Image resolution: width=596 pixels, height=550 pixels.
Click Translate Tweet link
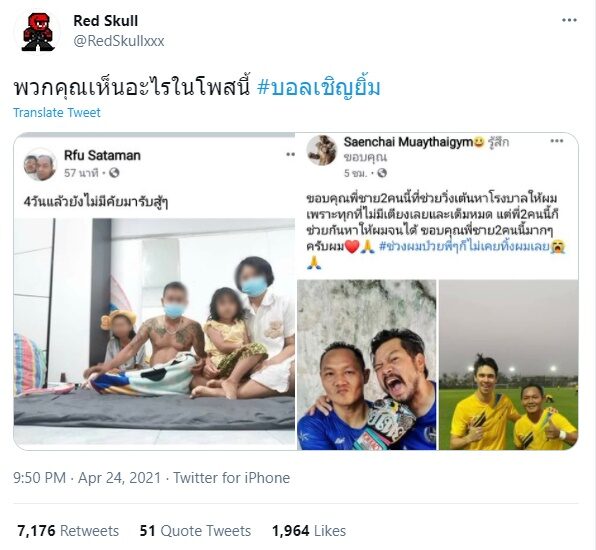coord(57,113)
